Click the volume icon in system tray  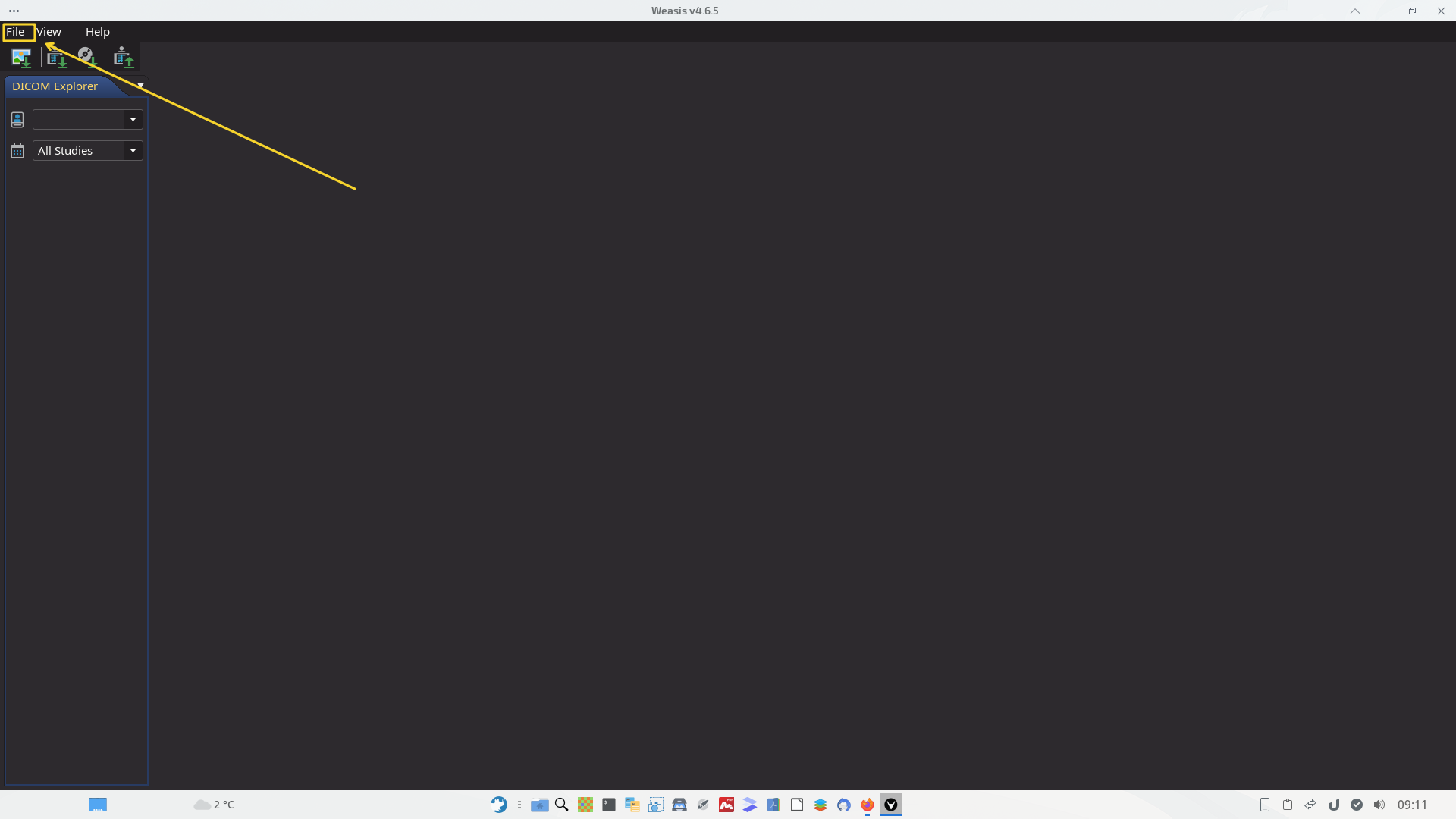1379,805
